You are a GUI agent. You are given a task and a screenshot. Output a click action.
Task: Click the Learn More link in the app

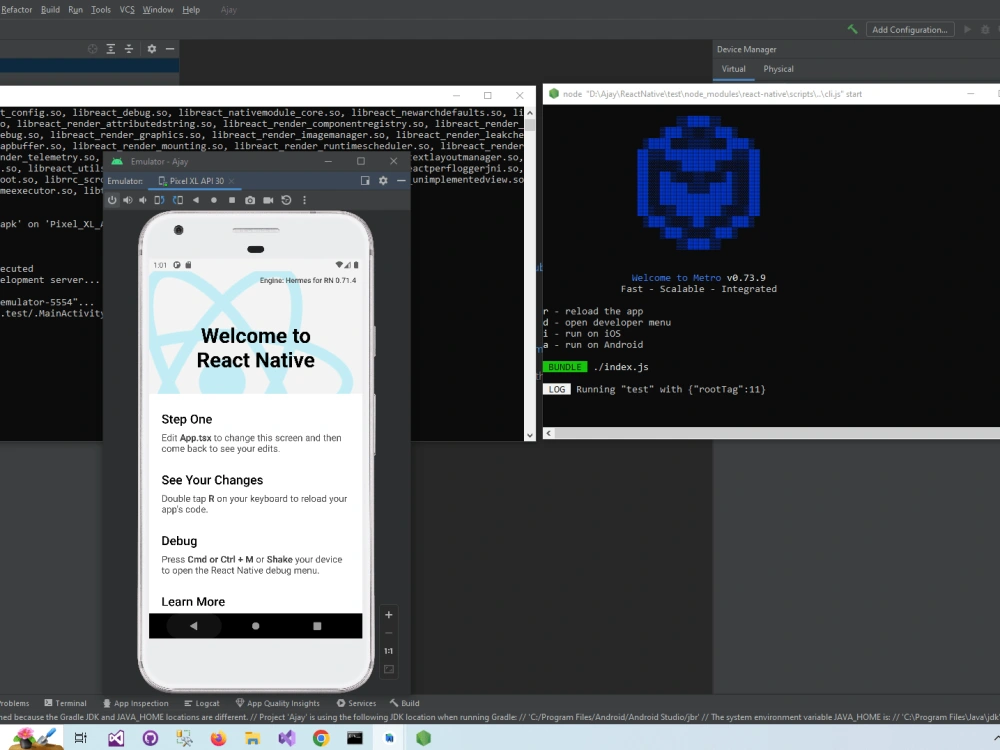click(x=193, y=601)
